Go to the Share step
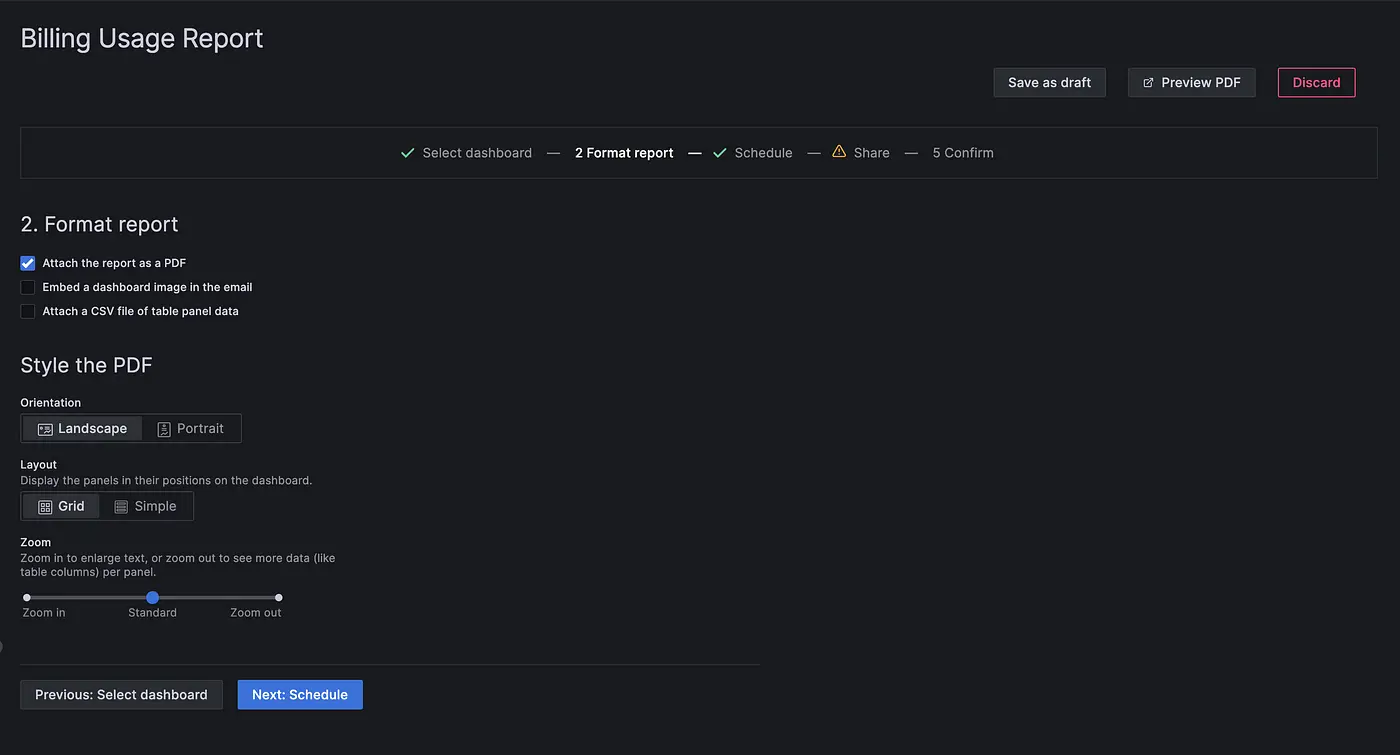This screenshot has height=755, width=1400. coord(868,152)
